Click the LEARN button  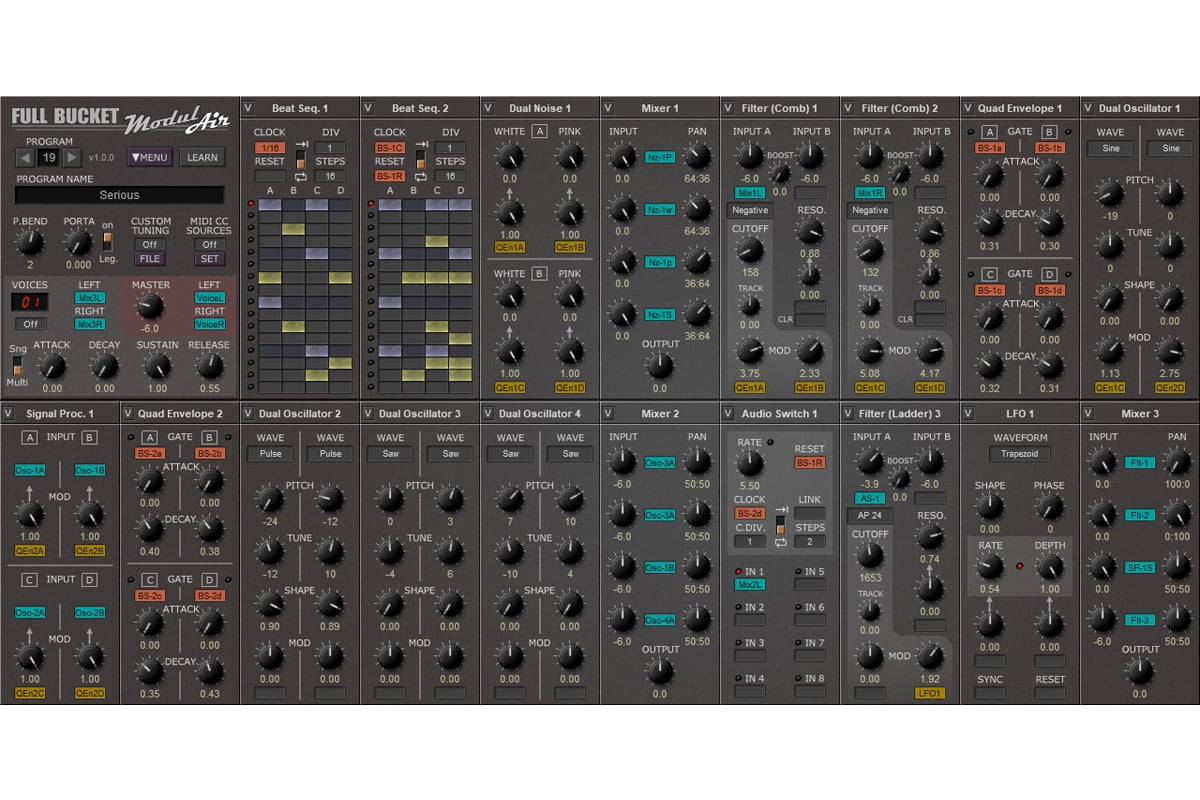(202, 157)
